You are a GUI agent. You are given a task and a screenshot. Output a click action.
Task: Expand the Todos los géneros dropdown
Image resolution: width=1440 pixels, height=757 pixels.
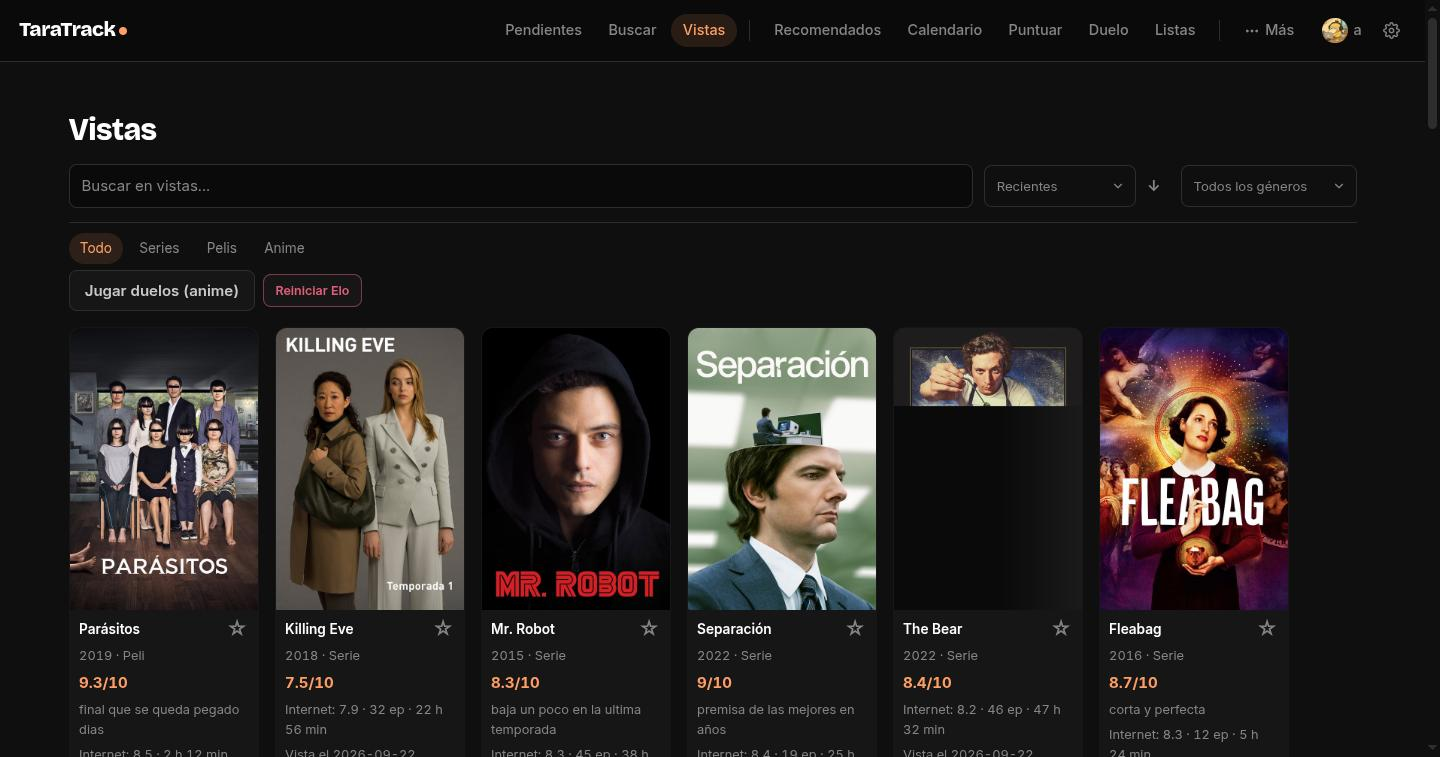tap(1269, 186)
